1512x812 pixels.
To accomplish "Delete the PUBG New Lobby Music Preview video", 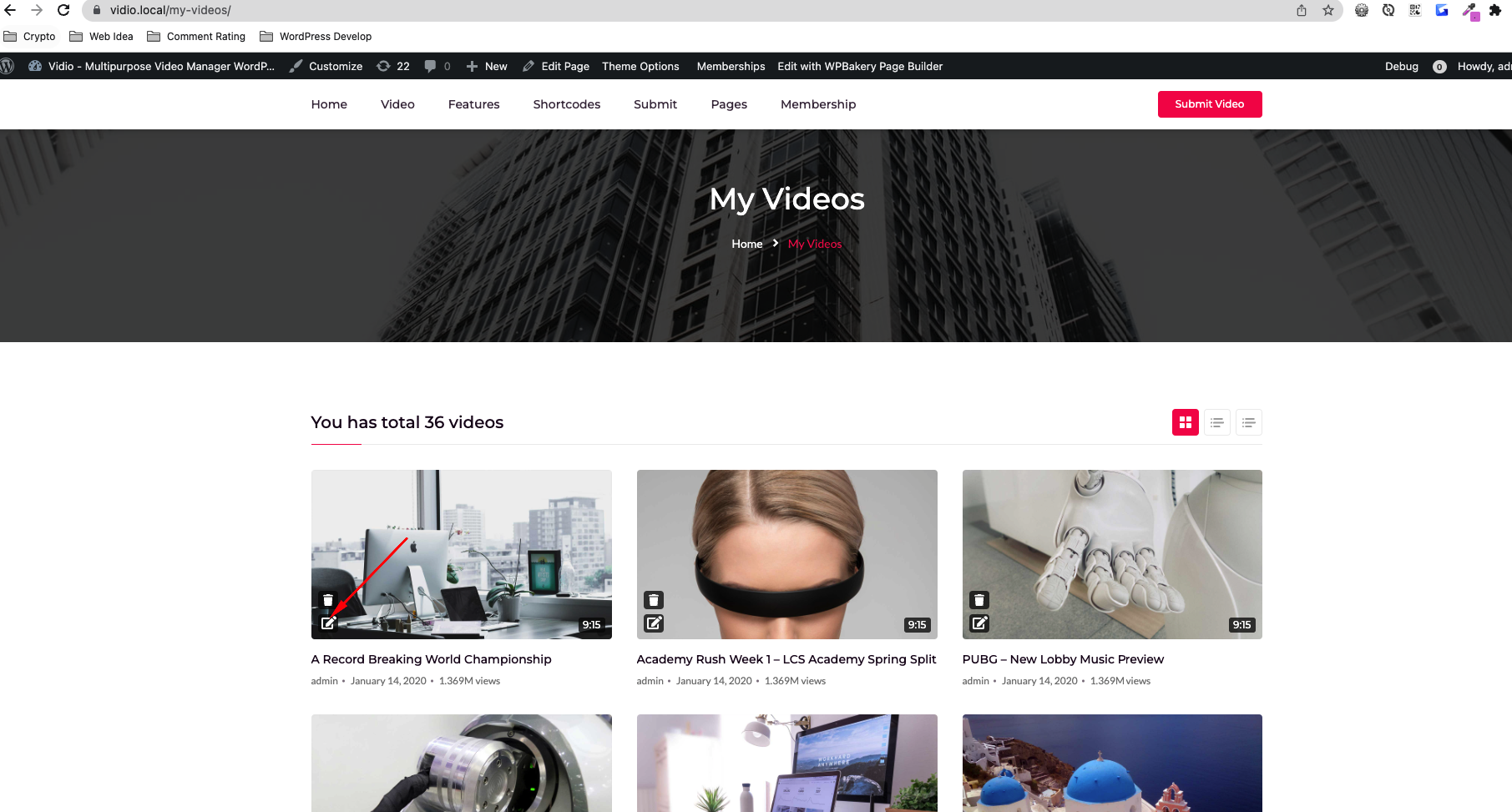I will point(979,600).
